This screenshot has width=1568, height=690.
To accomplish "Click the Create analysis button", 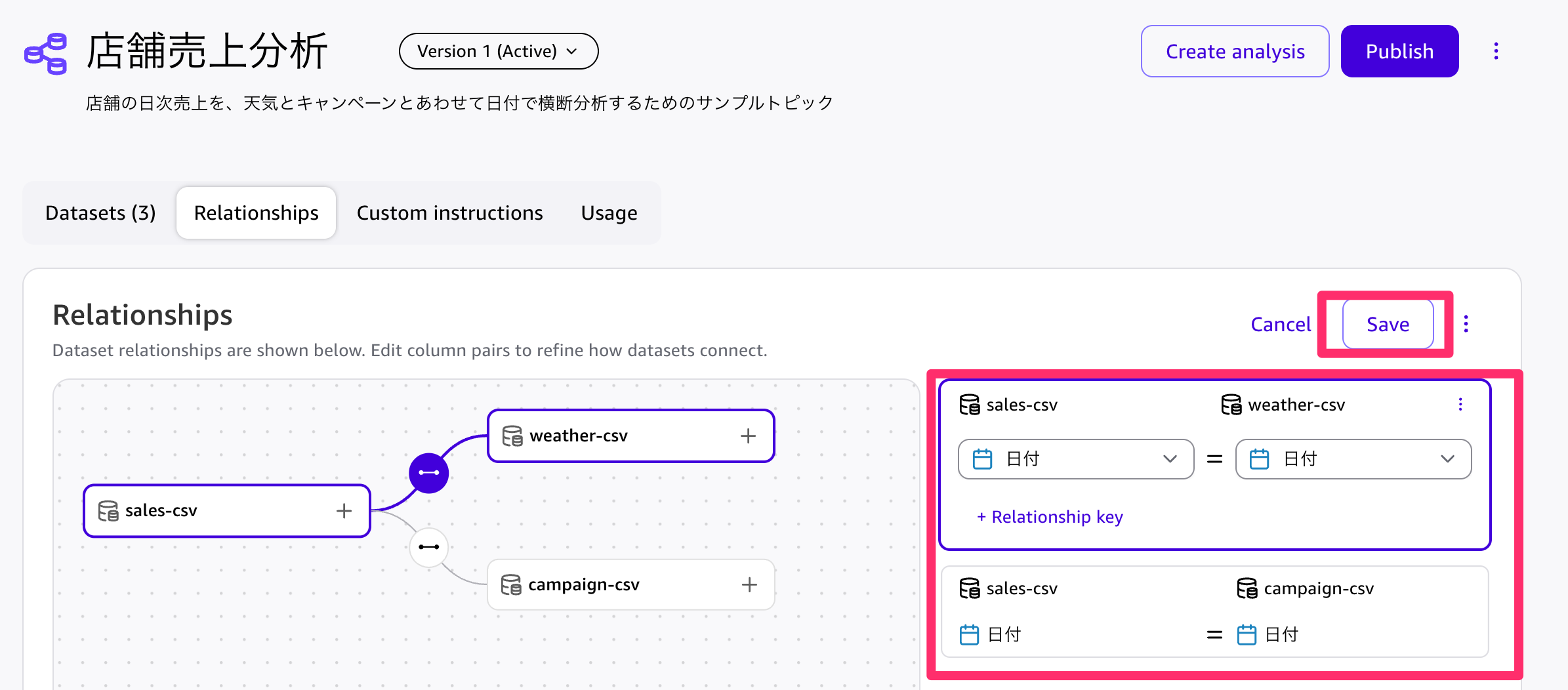I will click(x=1235, y=51).
